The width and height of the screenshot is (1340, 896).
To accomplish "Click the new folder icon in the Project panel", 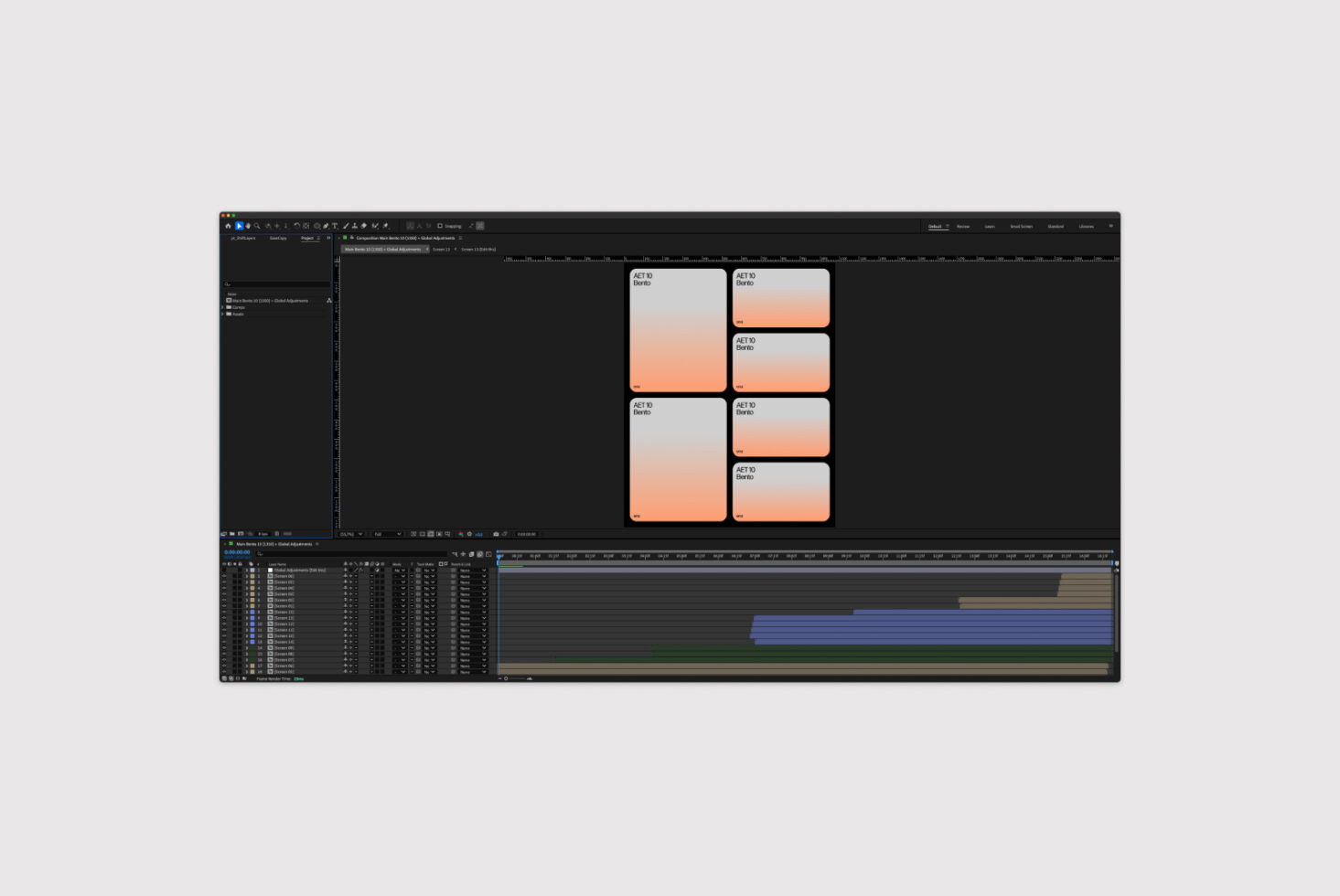I will 232,534.
